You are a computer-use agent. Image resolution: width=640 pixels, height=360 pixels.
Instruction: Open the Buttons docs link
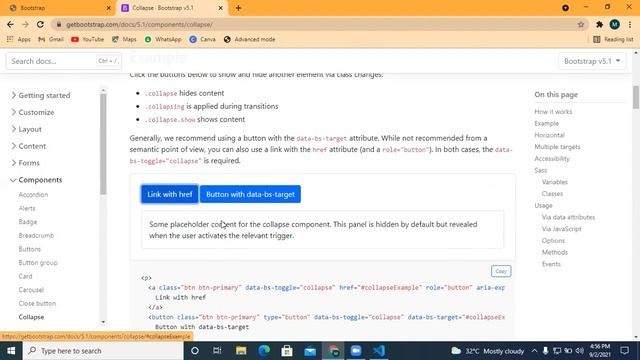pyautogui.click(x=30, y=249)
